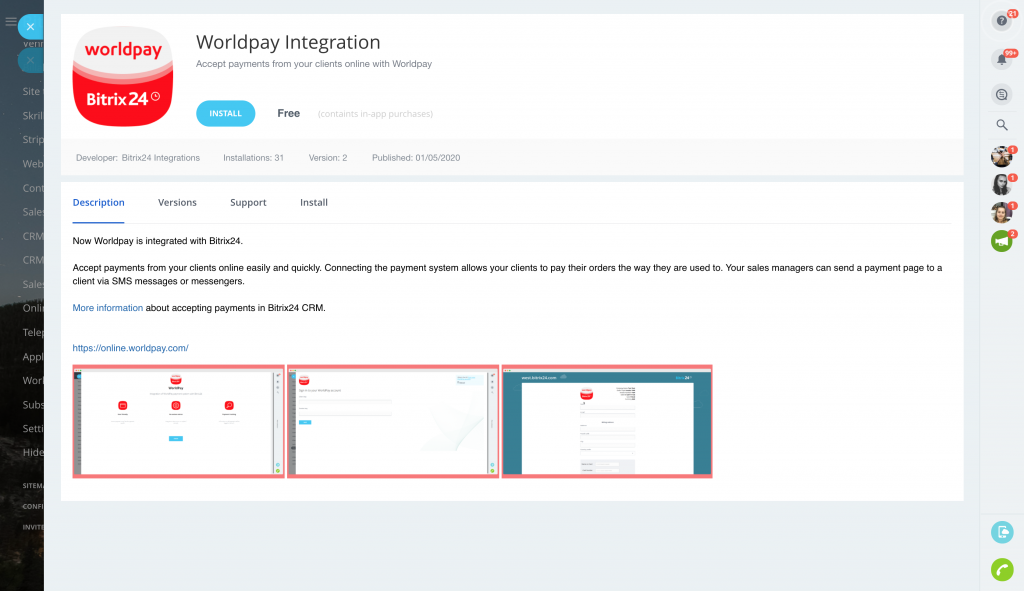Open the chat messages icon
1024x591 pixels.
[x=1001, y=95]
